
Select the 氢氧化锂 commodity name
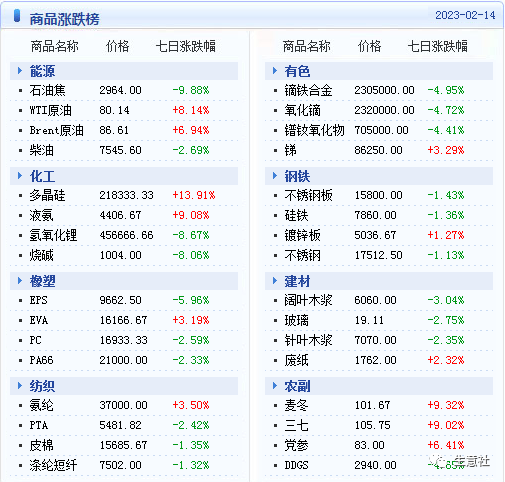[x=53, y=235]
